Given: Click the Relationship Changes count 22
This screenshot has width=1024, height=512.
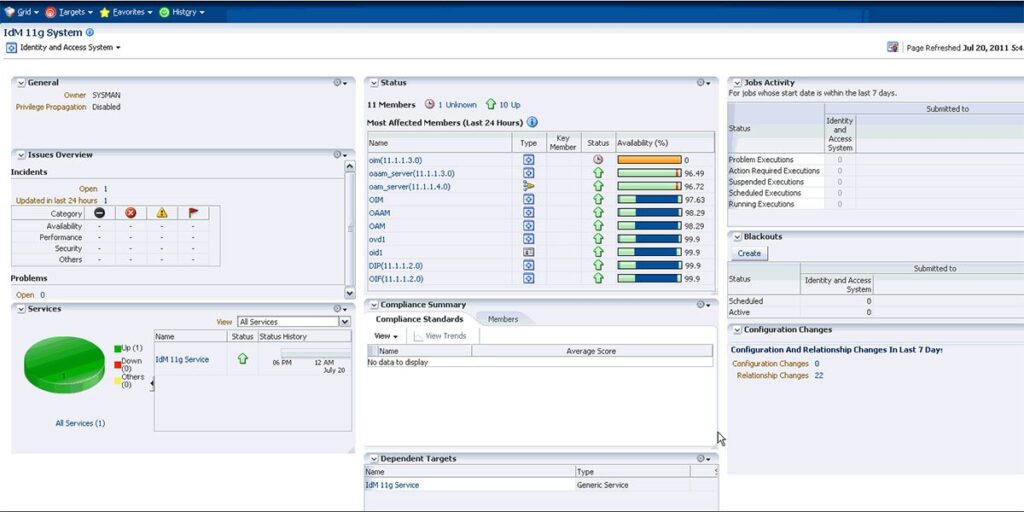Looking at the screenshot, I should click(819, 376).
